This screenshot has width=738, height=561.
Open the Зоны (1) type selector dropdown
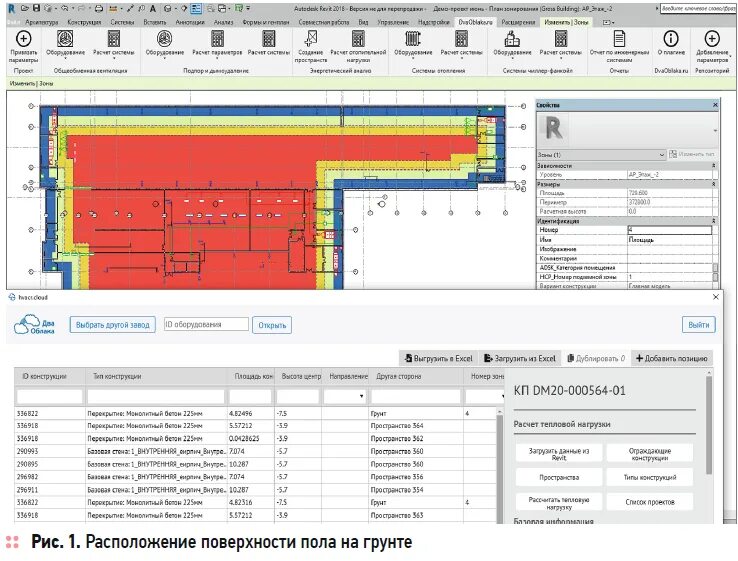(x=601, y=154)
